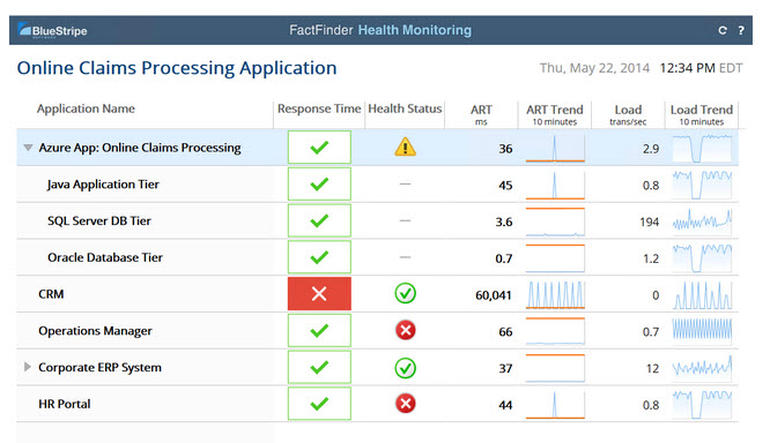Open ART trend sparkline for HR Portal
Image resolution: width=770 pixels, height=443 pixels.
[x=555, y=405]
